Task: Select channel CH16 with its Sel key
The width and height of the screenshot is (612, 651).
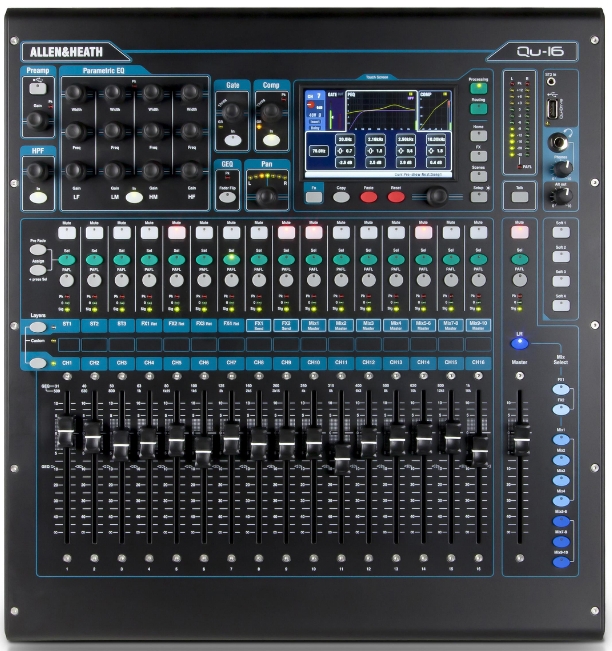Action: click(478, 260)
